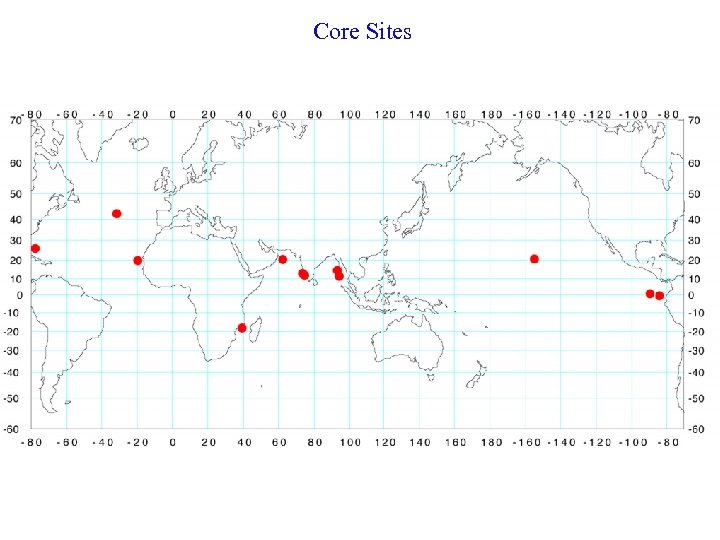
Task: Click top axis longitude label "-60"
Action: click(x=67, y=114)
